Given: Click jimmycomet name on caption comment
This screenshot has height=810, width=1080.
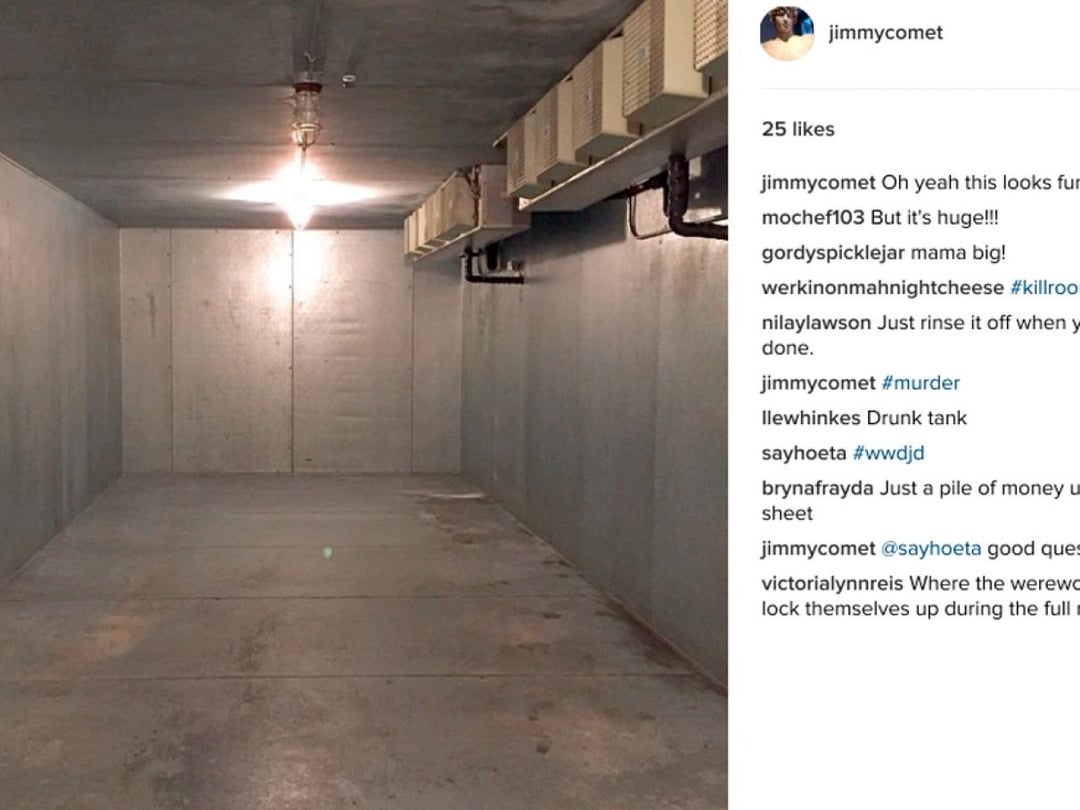Looking at the screenshot, I should click(818, 183).
